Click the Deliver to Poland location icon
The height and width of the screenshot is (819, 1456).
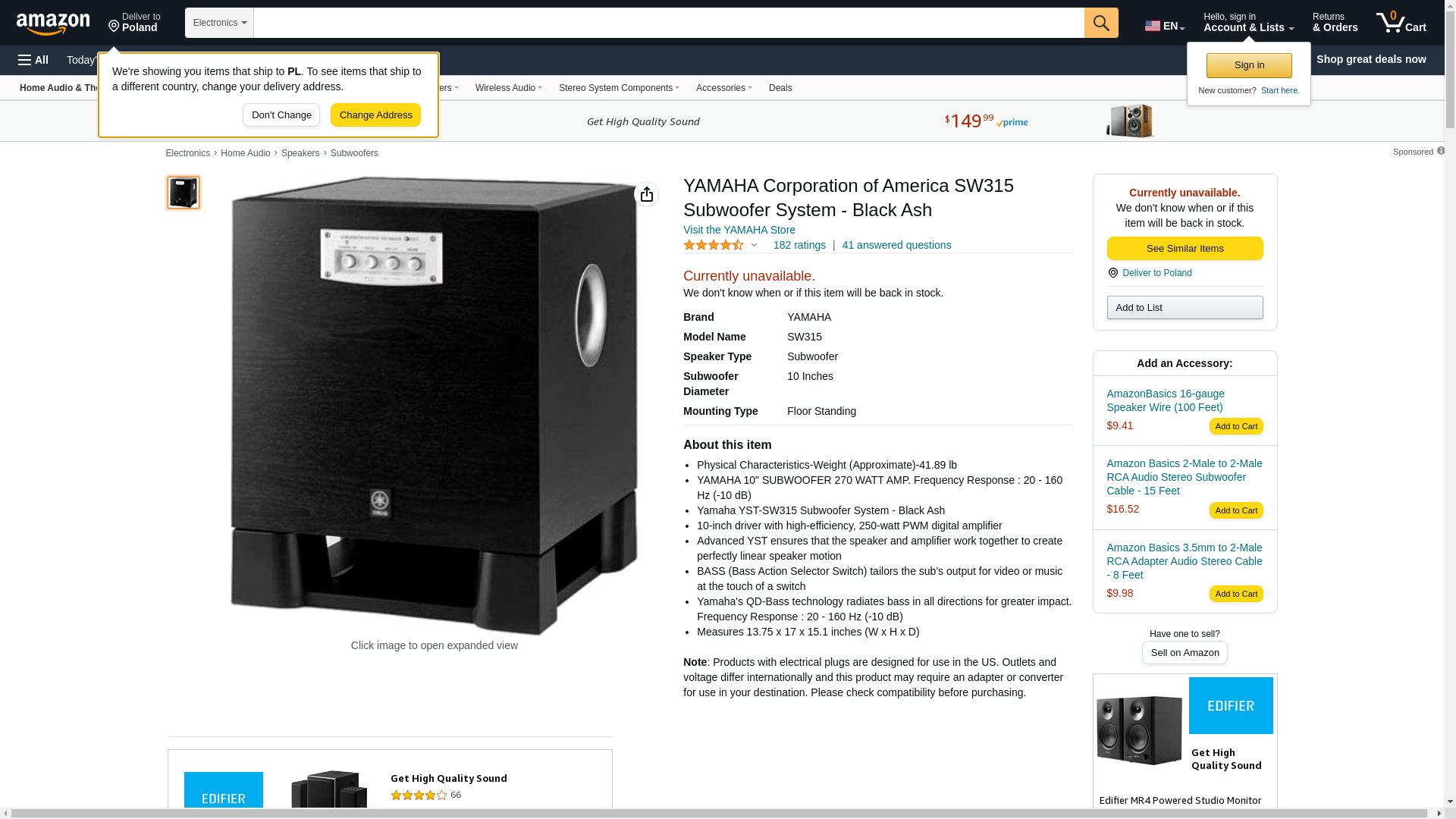(115, 27)
